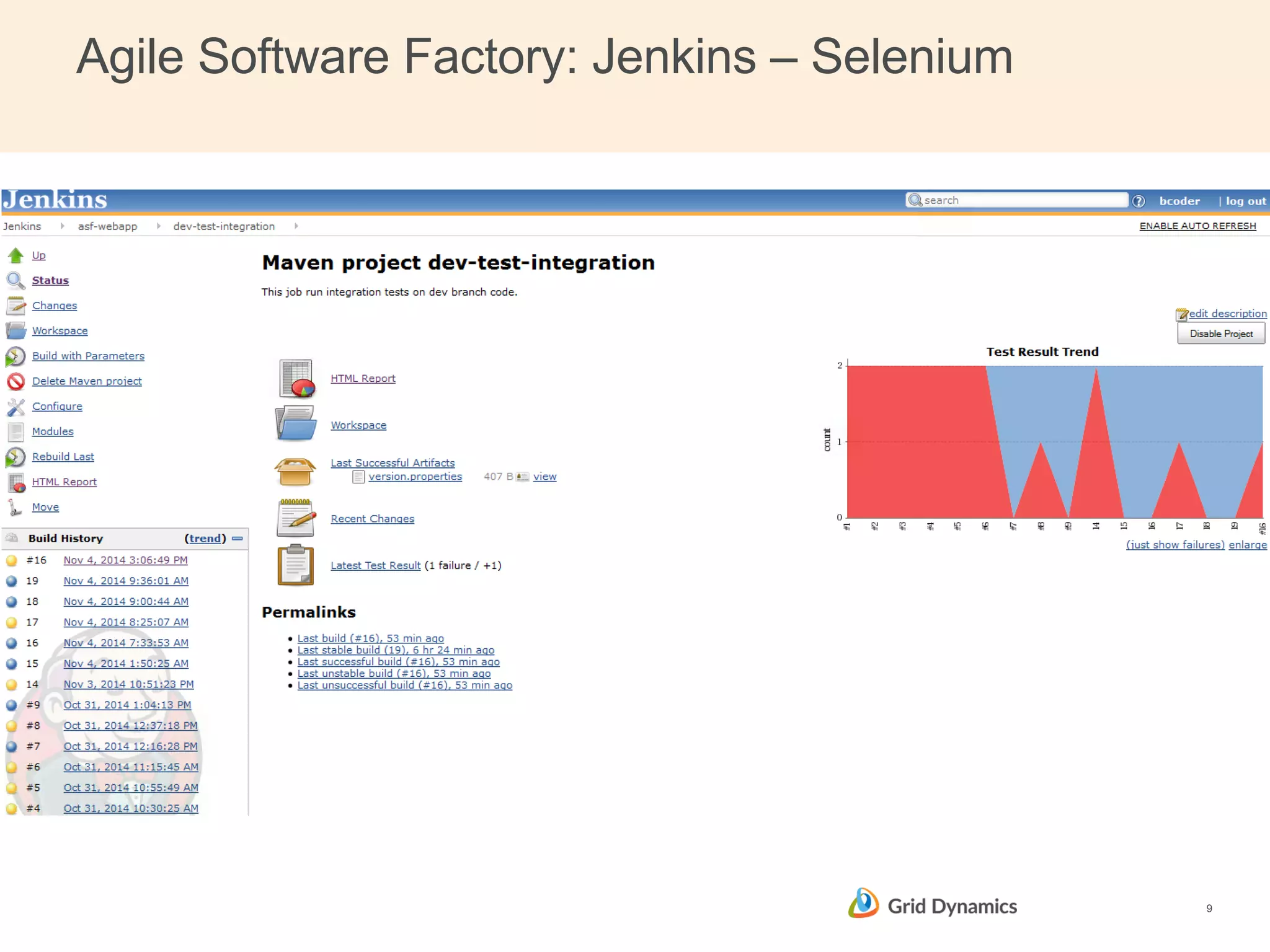Click the Build History trend link
The image size is (1270, 952).
pos(205,539)
